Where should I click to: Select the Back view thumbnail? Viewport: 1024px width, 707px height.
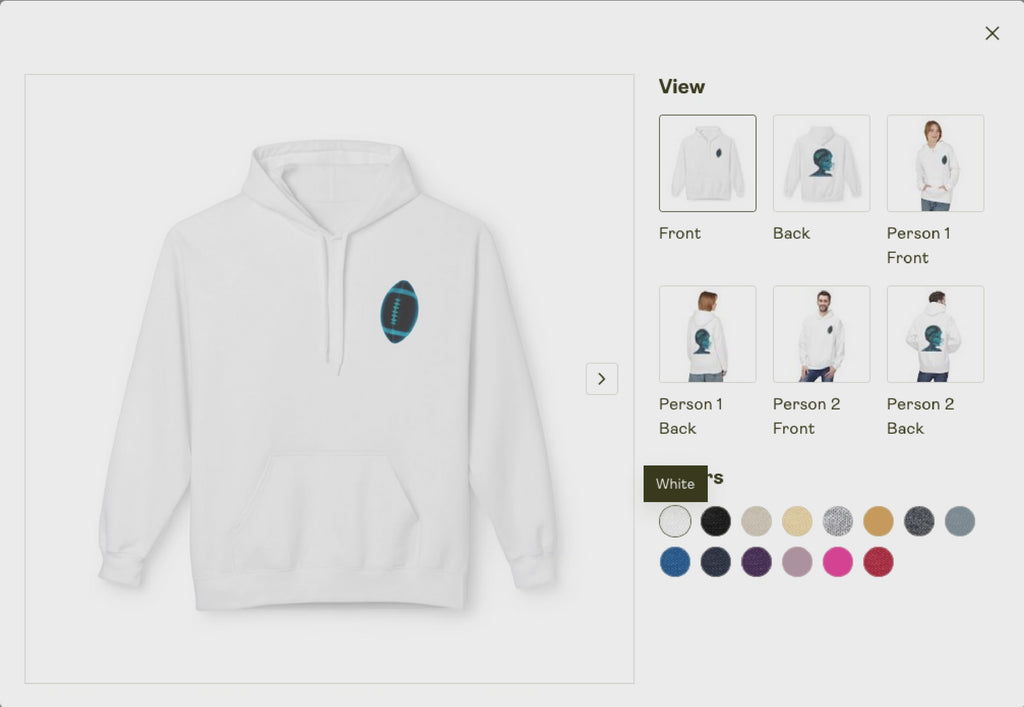[x=822, y=163]
